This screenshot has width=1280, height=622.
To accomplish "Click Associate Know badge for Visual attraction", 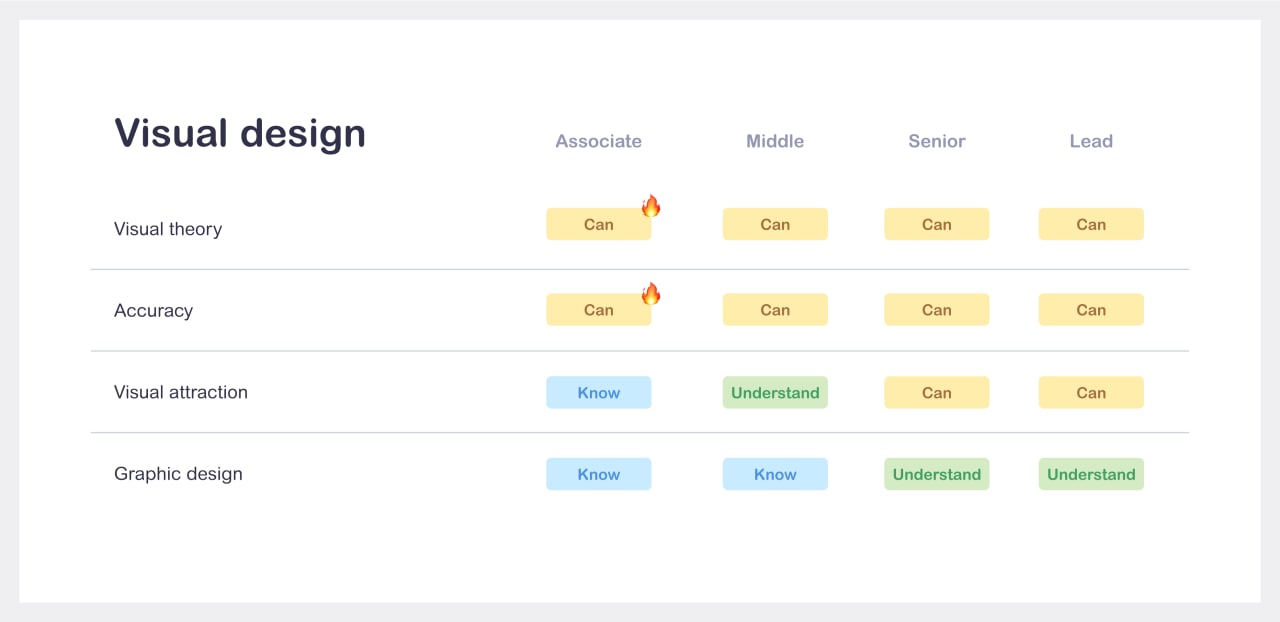I will [598, 392].
